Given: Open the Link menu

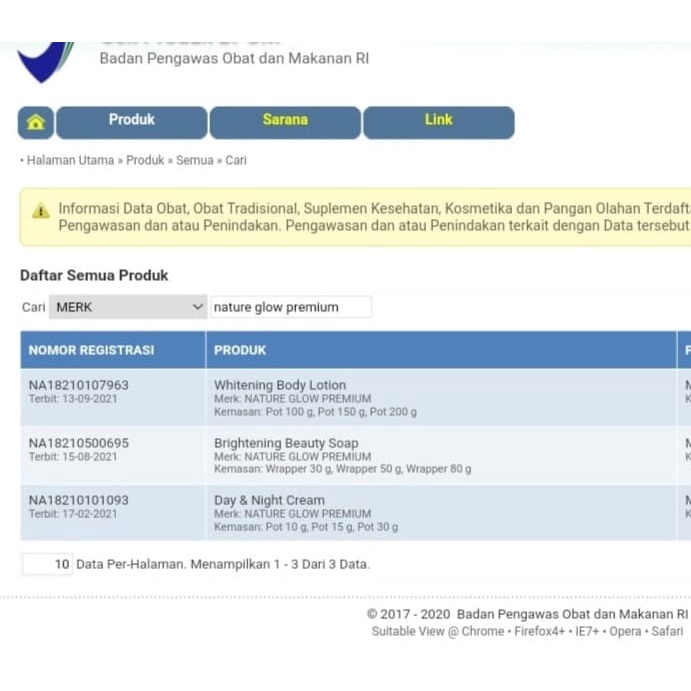Looking at the screenshot, I should 438,122.
